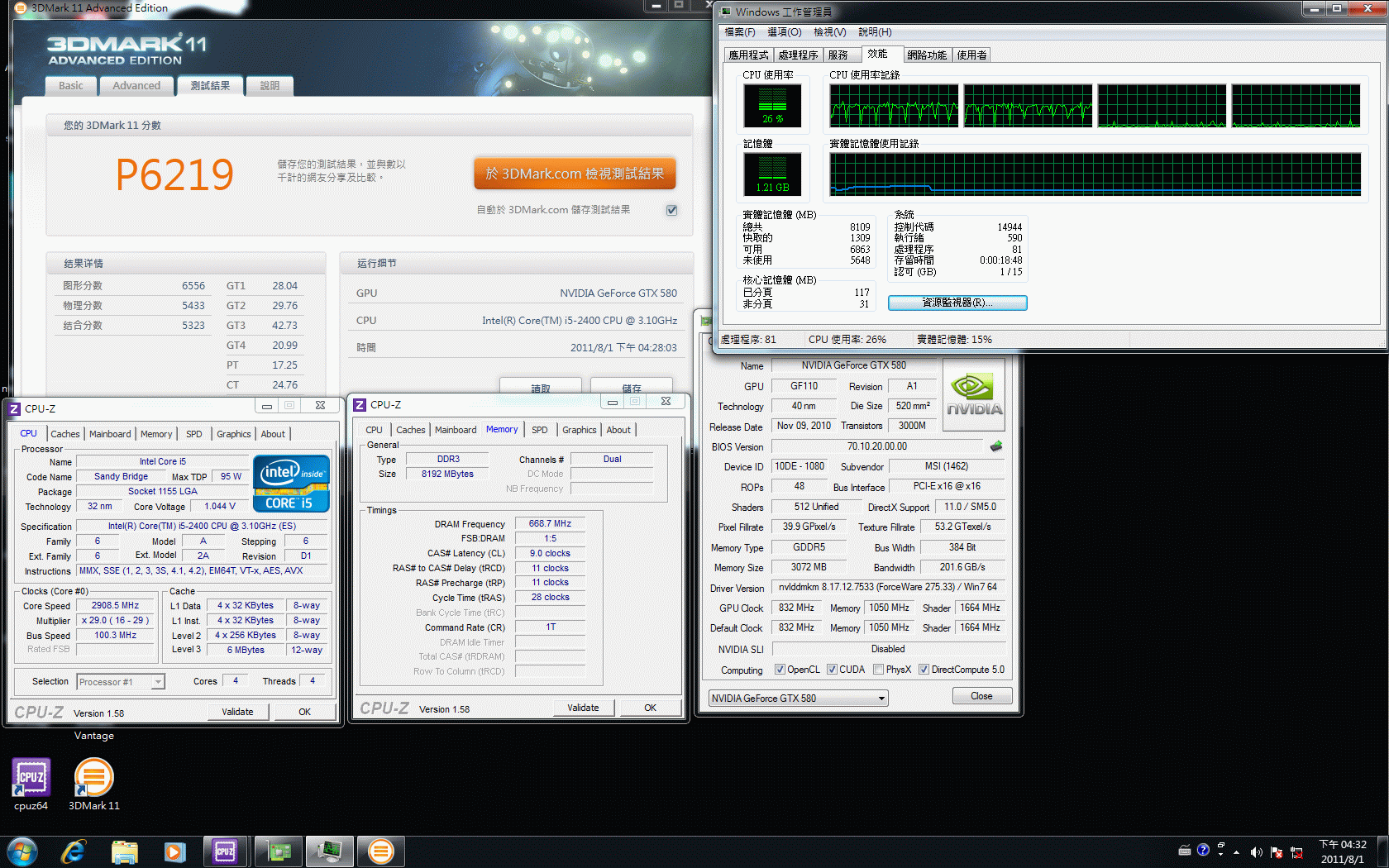Click the taskbar clock showing 04:32

(x=1343, y=851)
